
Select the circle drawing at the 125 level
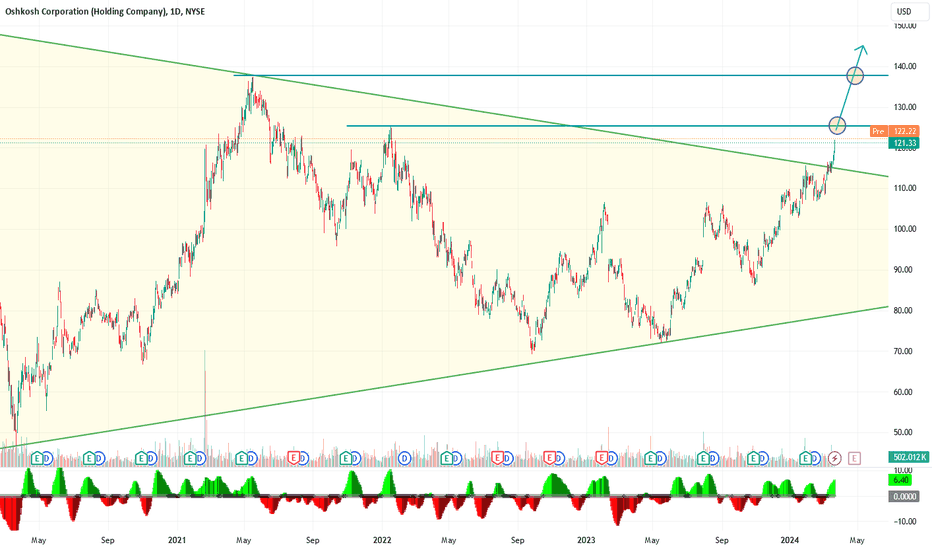pyautogui.click(x=837, y=125)
